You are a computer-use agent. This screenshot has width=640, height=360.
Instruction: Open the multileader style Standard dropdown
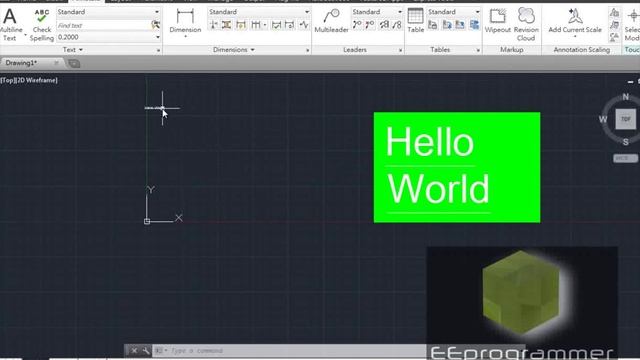(400, 12)
